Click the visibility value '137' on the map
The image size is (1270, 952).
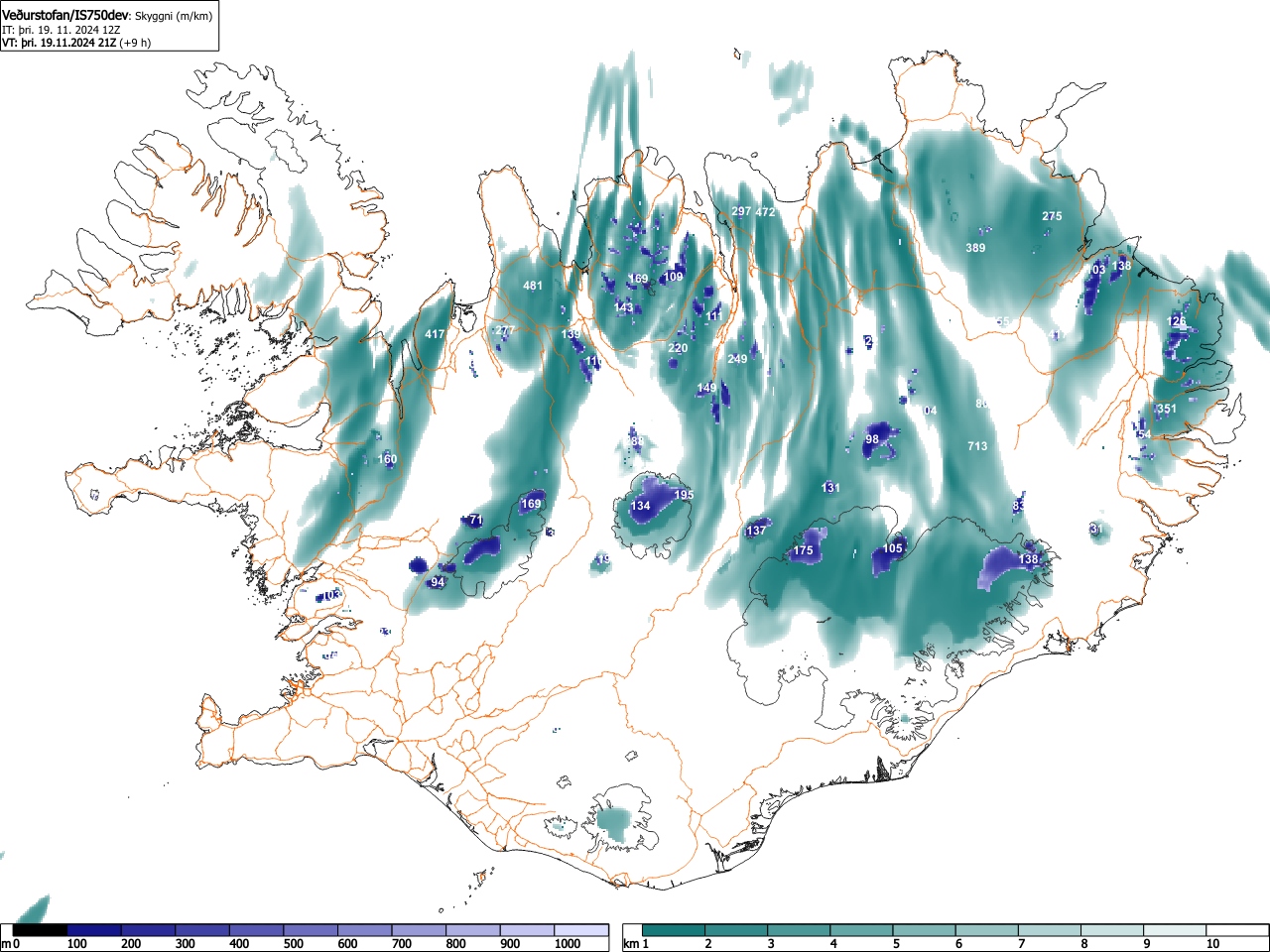(x=756, y=531)
